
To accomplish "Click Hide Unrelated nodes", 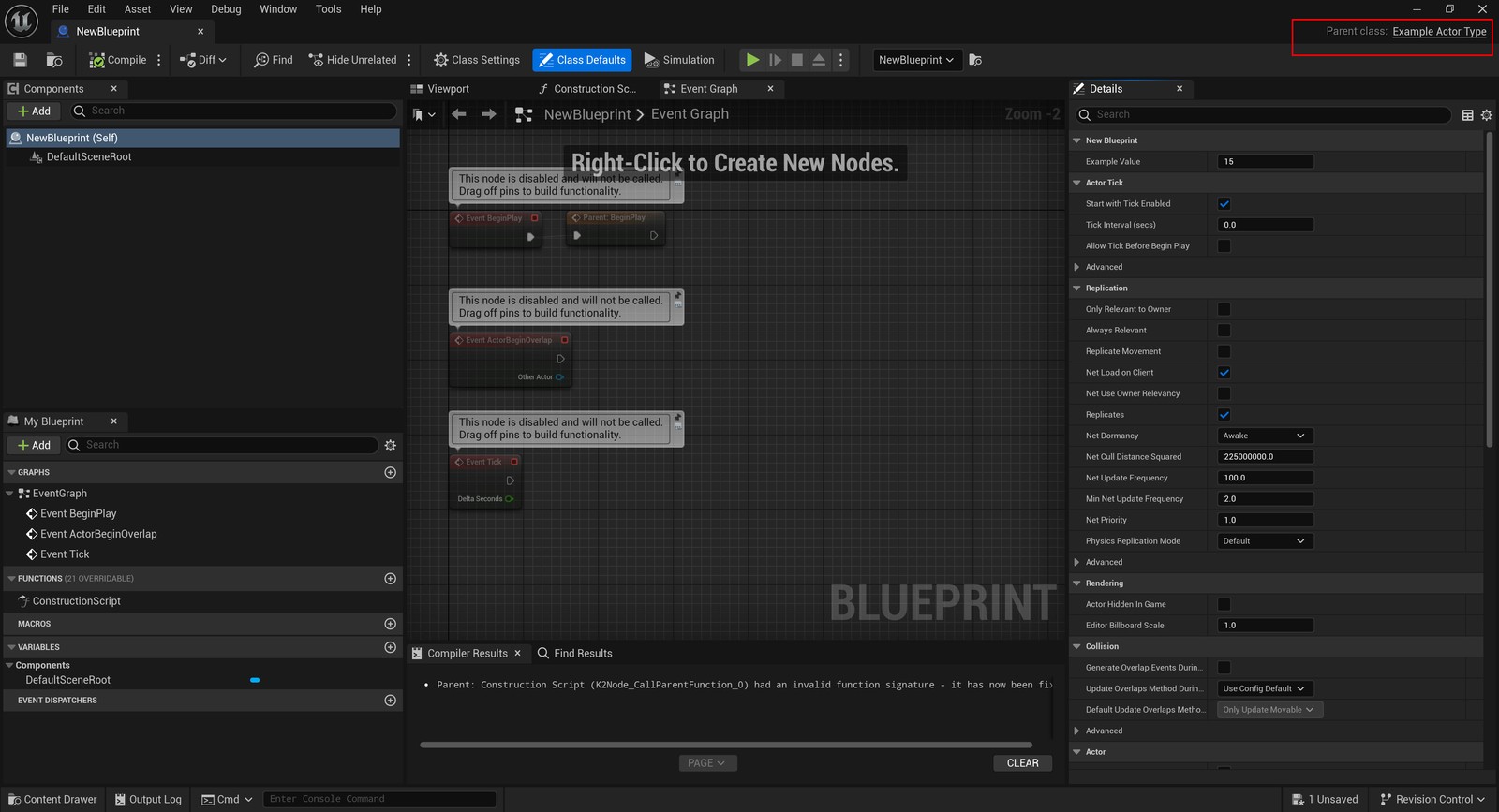I will coord(352,60).
